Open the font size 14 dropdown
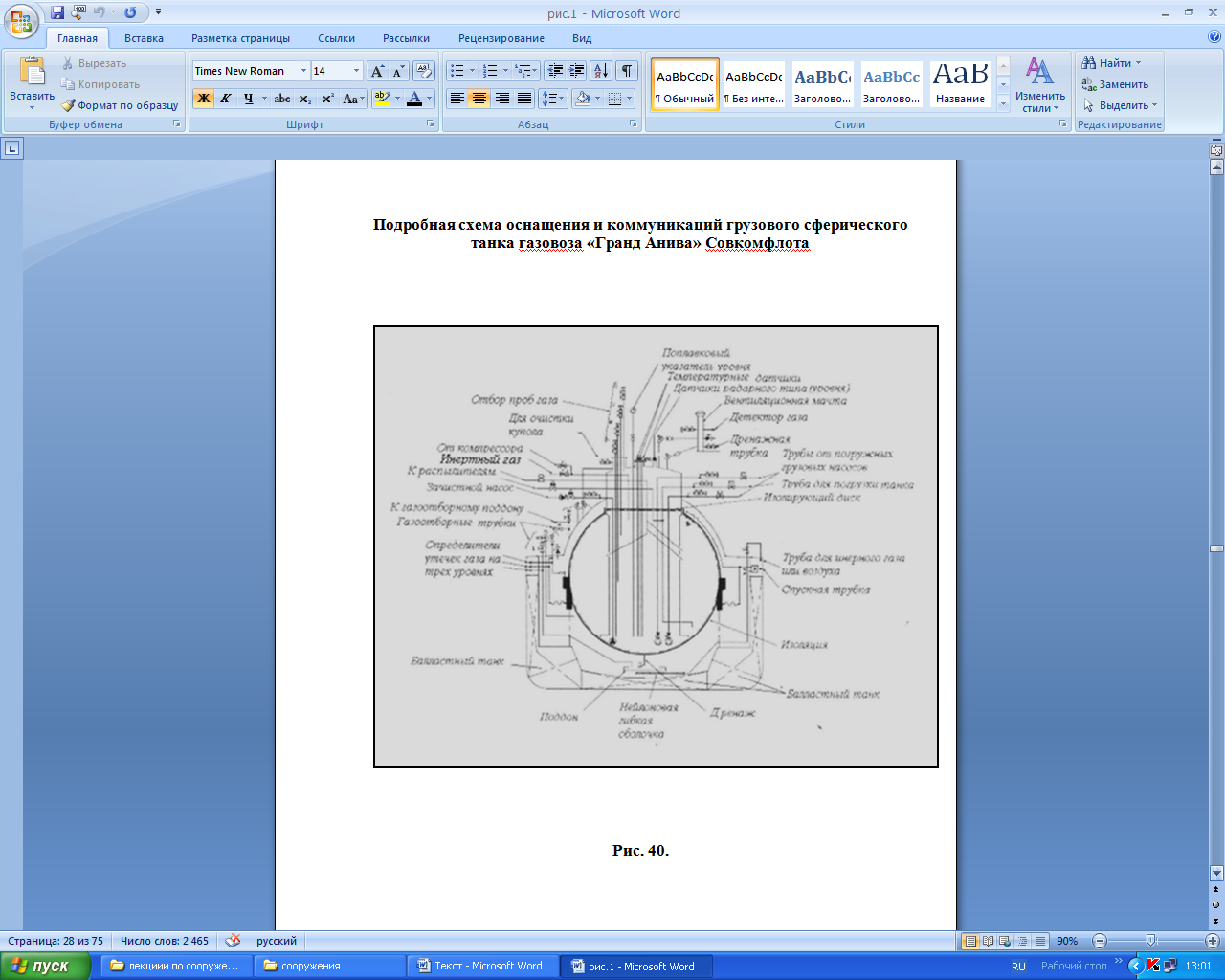Screen dimensions: 1225x980 357,71
